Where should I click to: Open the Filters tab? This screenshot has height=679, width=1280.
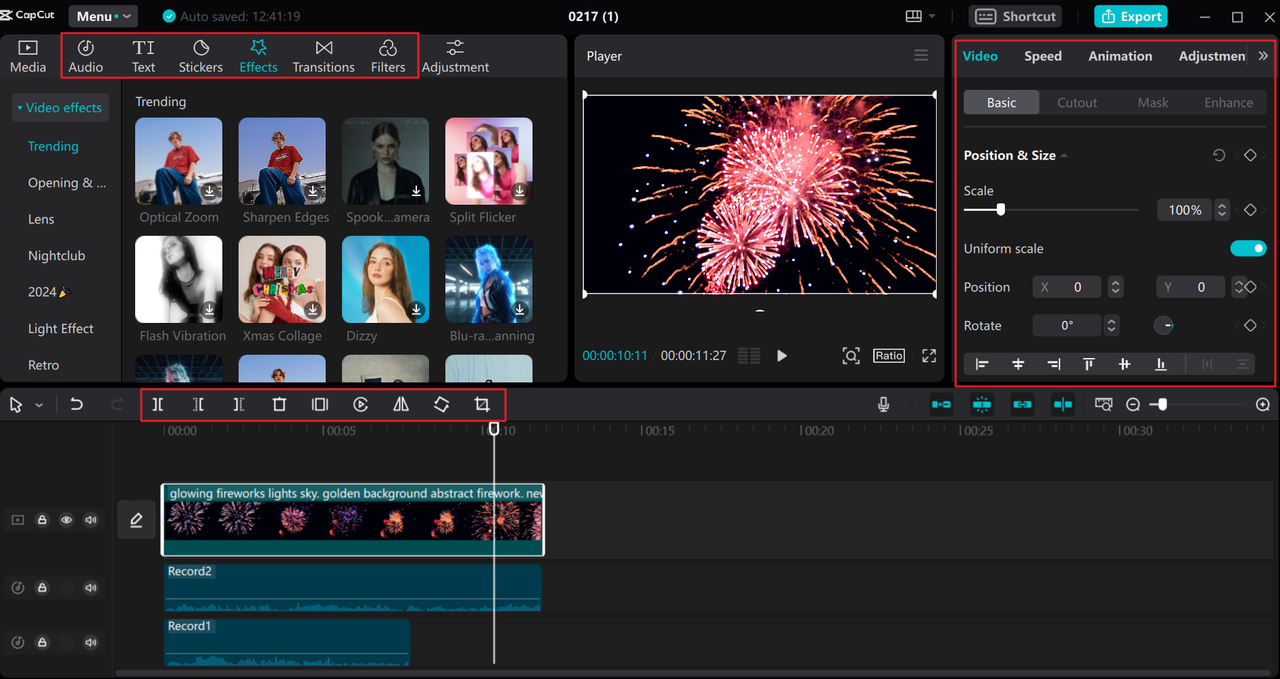pos(388,56)
